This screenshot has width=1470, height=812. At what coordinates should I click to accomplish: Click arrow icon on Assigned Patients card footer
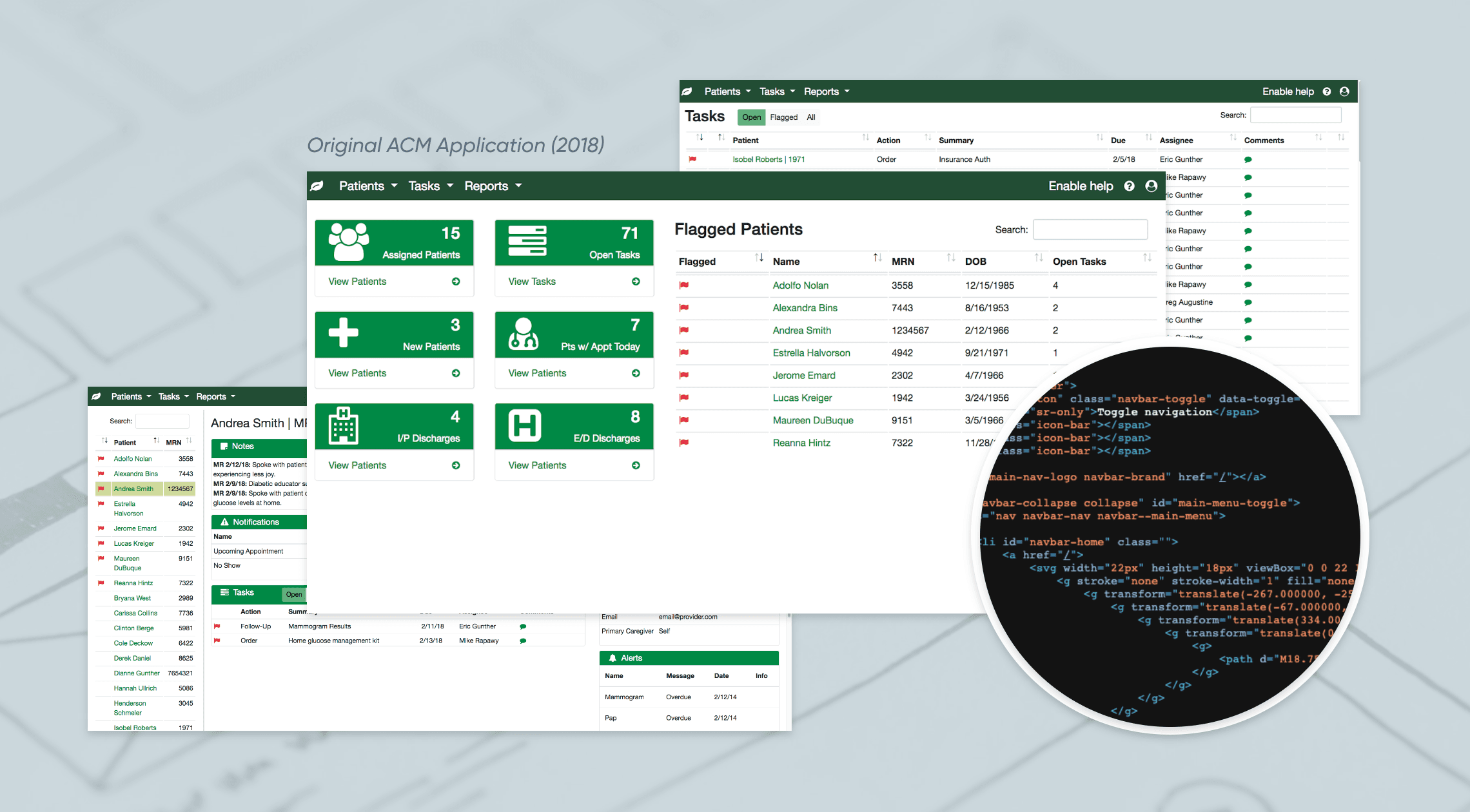coord(456,282)
